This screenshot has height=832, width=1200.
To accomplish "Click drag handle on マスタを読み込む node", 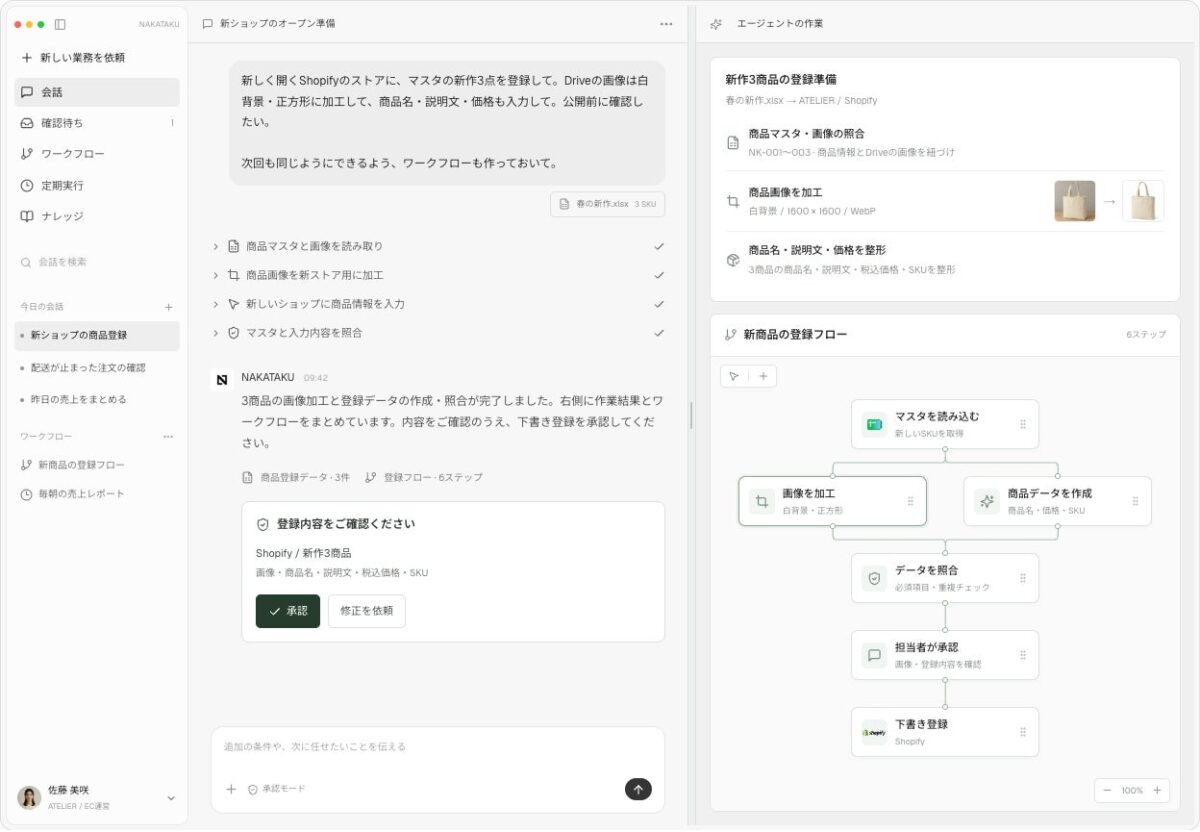I will coord(1022,424).
